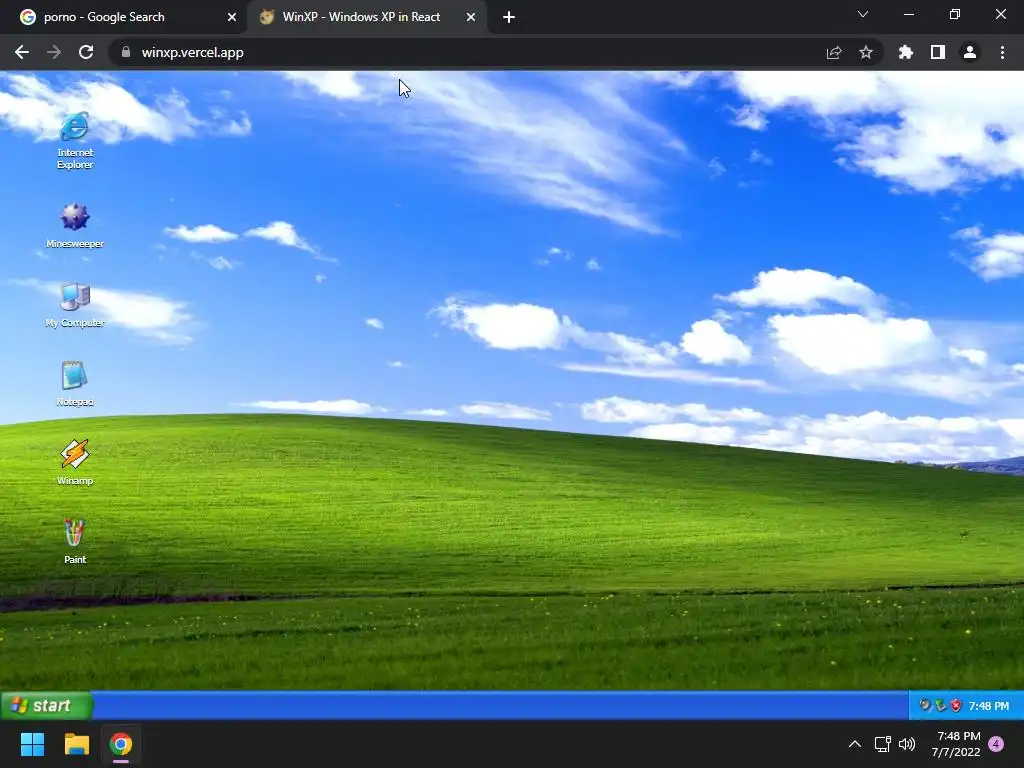The width and height of the screenshot is (1024, 768).
Task: Open network settings from the tray icon
Action: click(882, 744)
